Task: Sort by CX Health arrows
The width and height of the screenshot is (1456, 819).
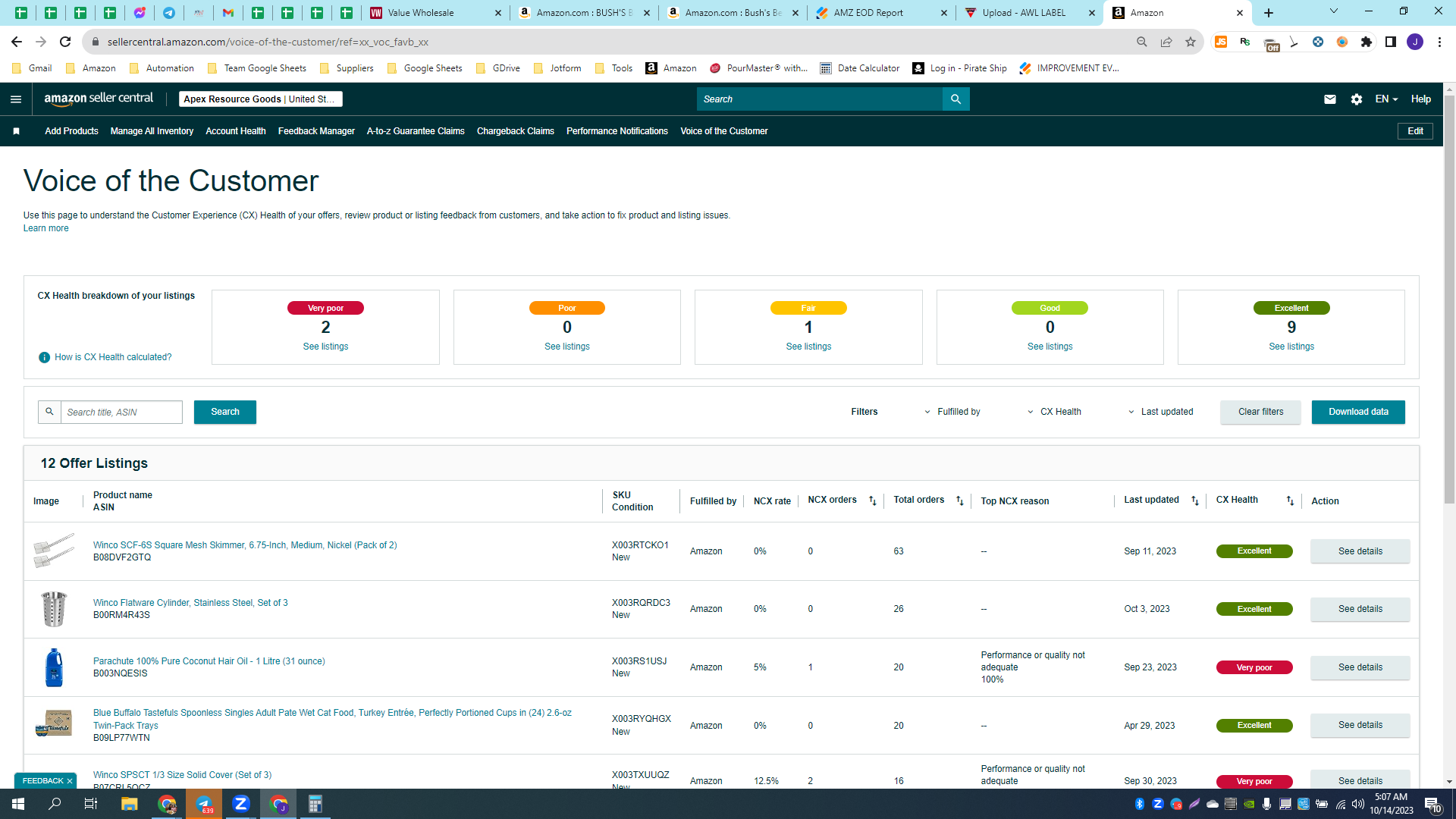Action: [1290, 500]
